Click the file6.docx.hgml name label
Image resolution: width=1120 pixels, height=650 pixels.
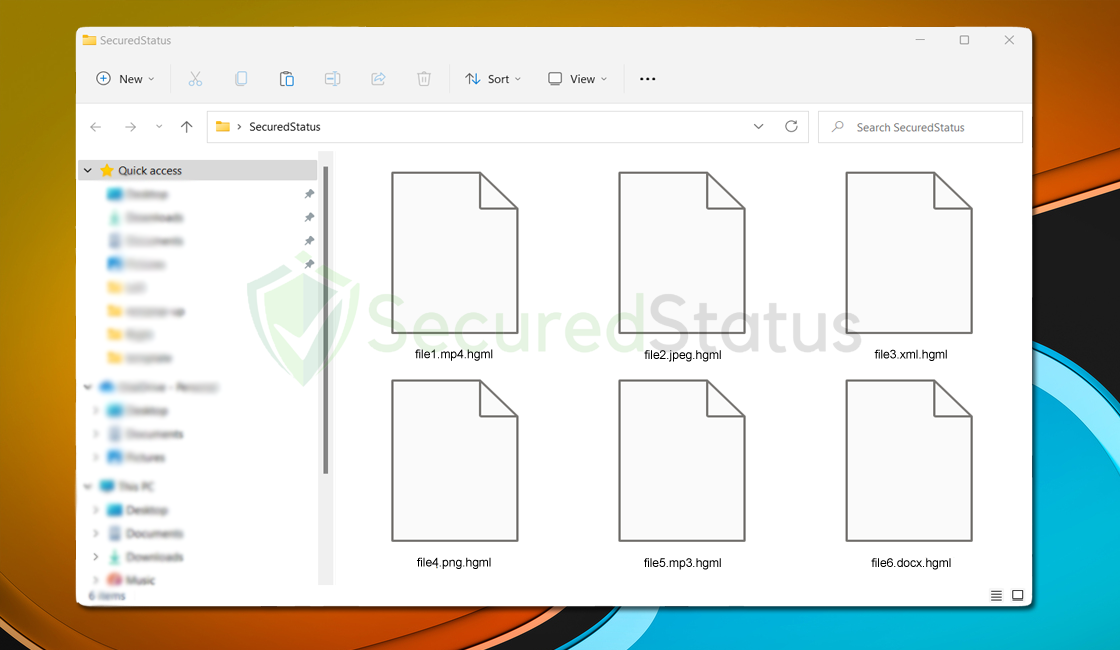pyautogui.click(x=911, y=563)
